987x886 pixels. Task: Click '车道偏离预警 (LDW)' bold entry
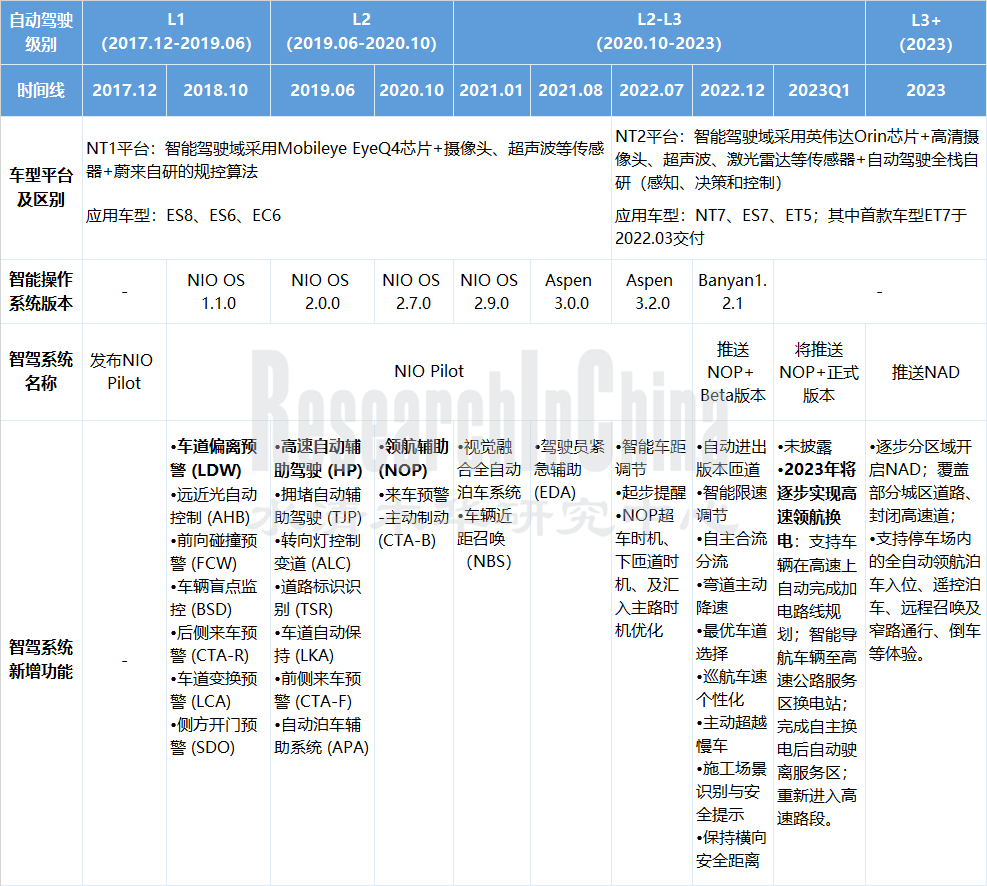point(213,459)
